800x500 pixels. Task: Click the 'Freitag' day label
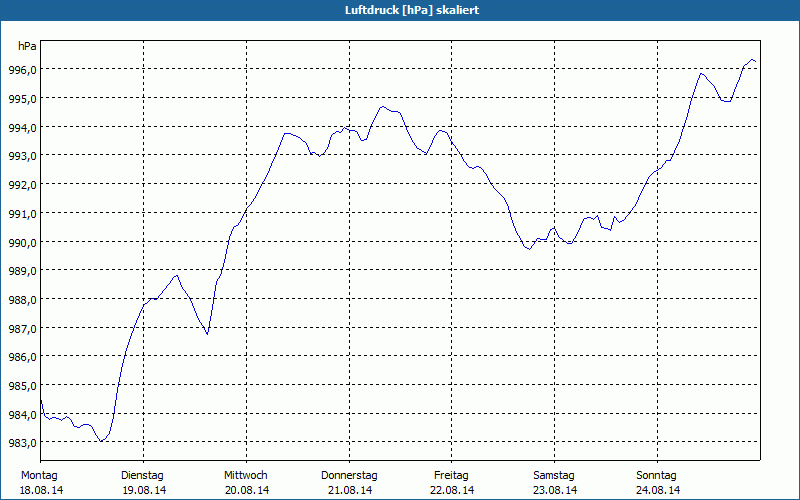click(452, 476)
